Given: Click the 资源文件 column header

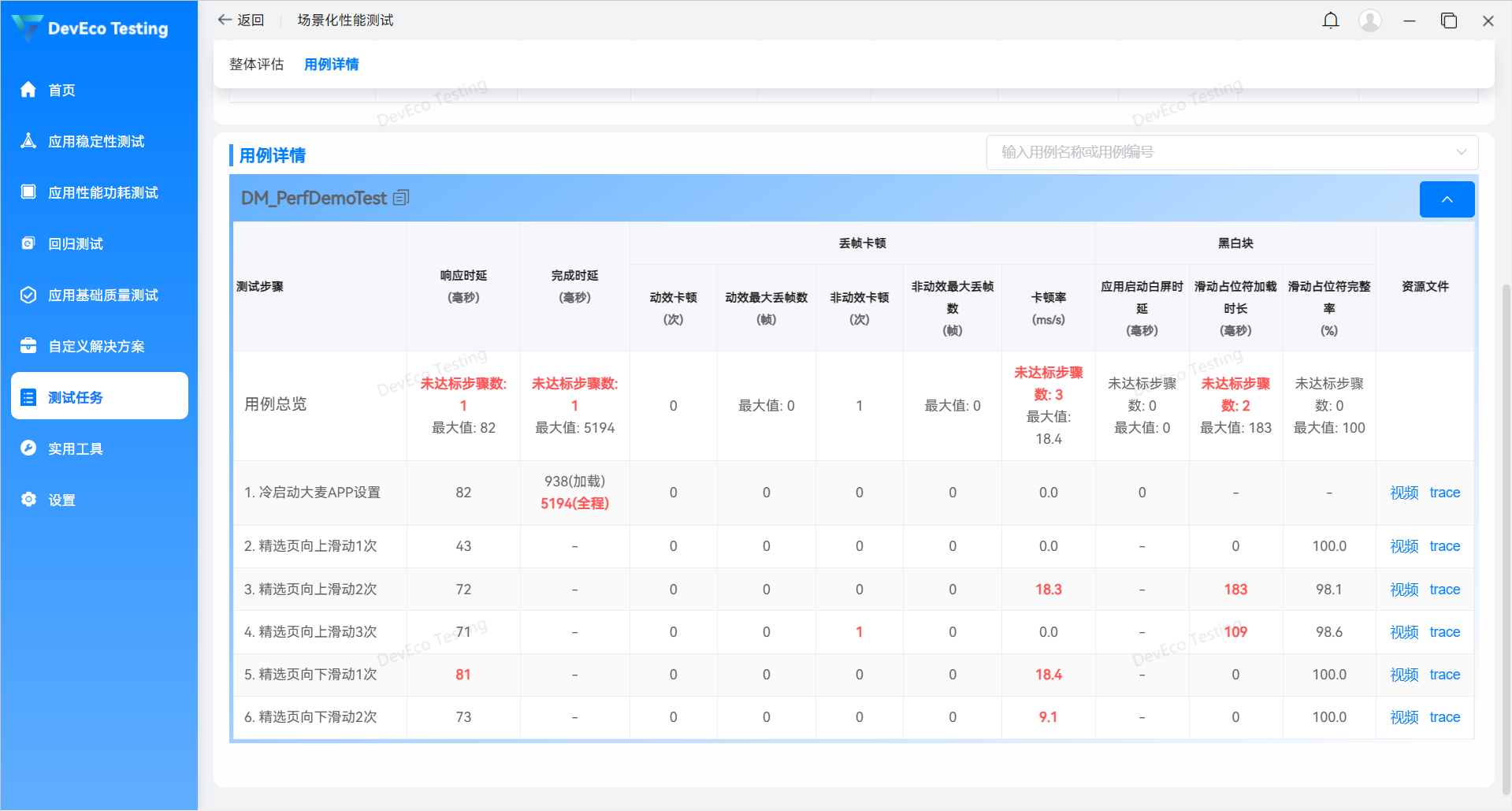Looking at the screenshot, I should (1425, 286).
